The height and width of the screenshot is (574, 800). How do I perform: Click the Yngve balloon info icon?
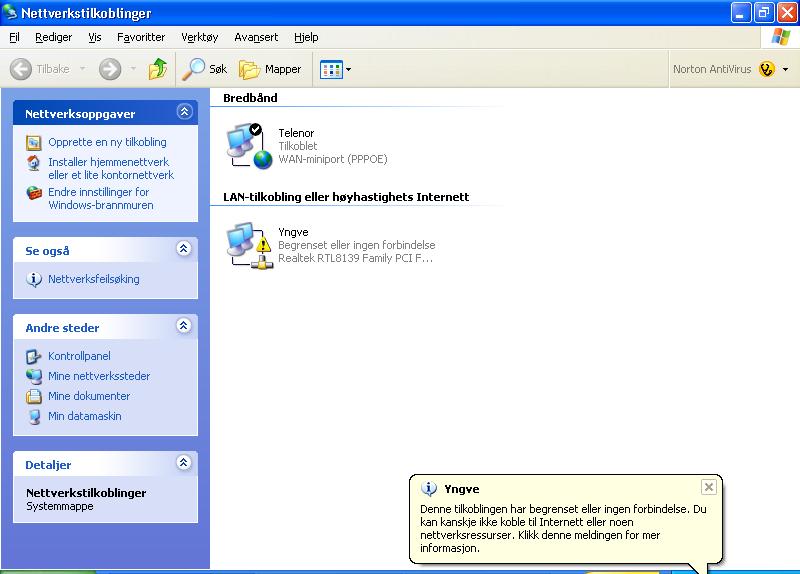(429, 489)
